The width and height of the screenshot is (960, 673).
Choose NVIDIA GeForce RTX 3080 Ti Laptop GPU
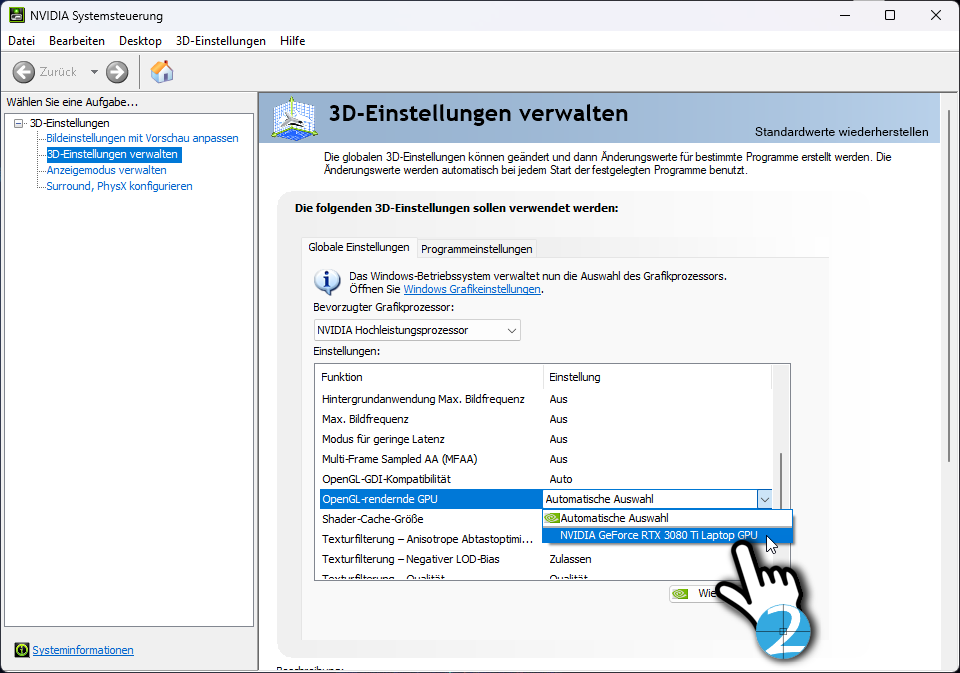click(x=667, y=535)
